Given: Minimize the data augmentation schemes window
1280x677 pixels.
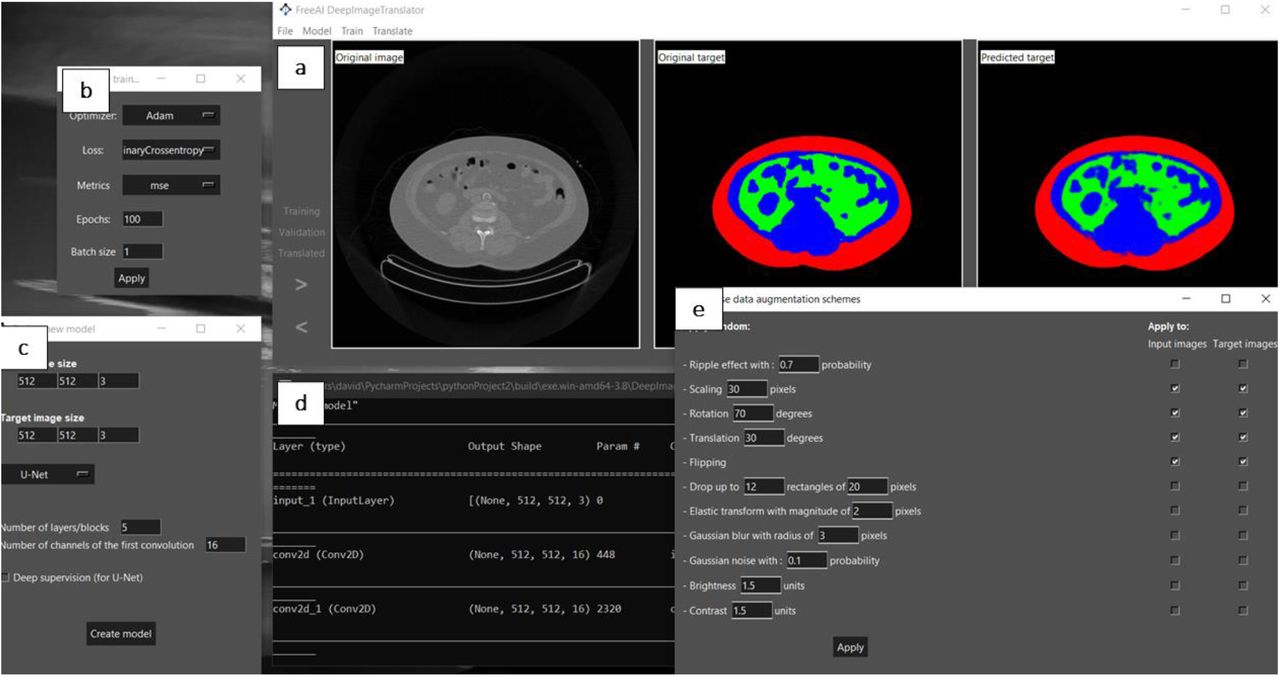Looking at the screenshot, I should 1186,299.
